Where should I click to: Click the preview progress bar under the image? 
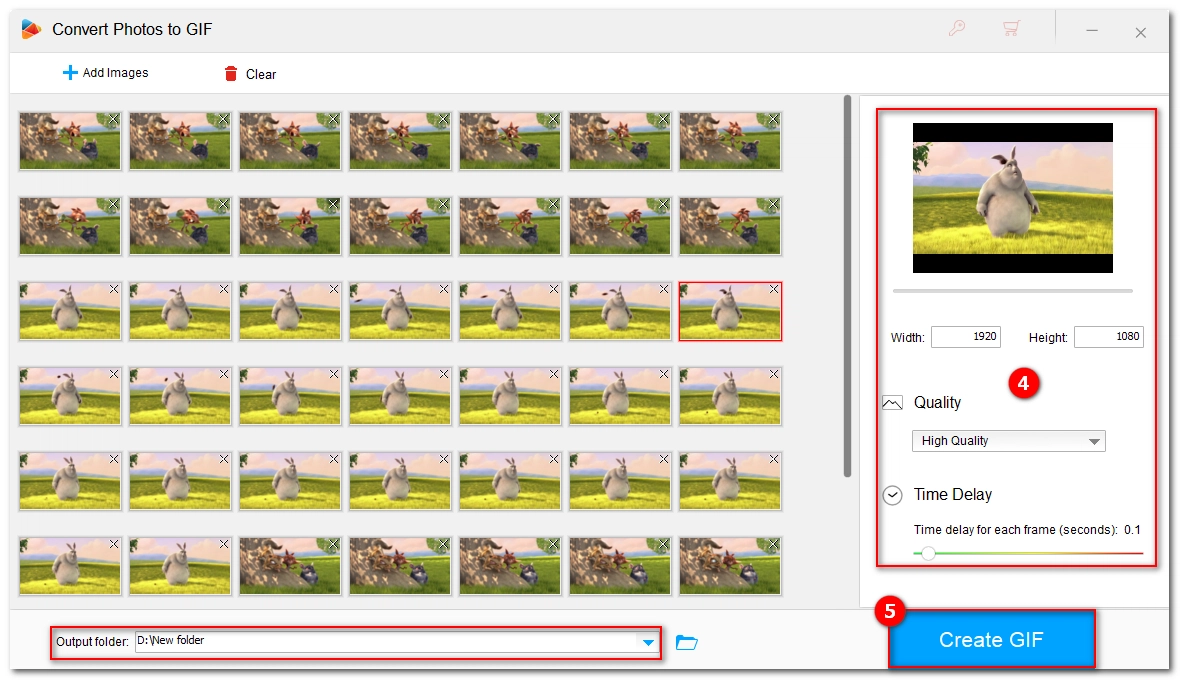pos(1012,290)
